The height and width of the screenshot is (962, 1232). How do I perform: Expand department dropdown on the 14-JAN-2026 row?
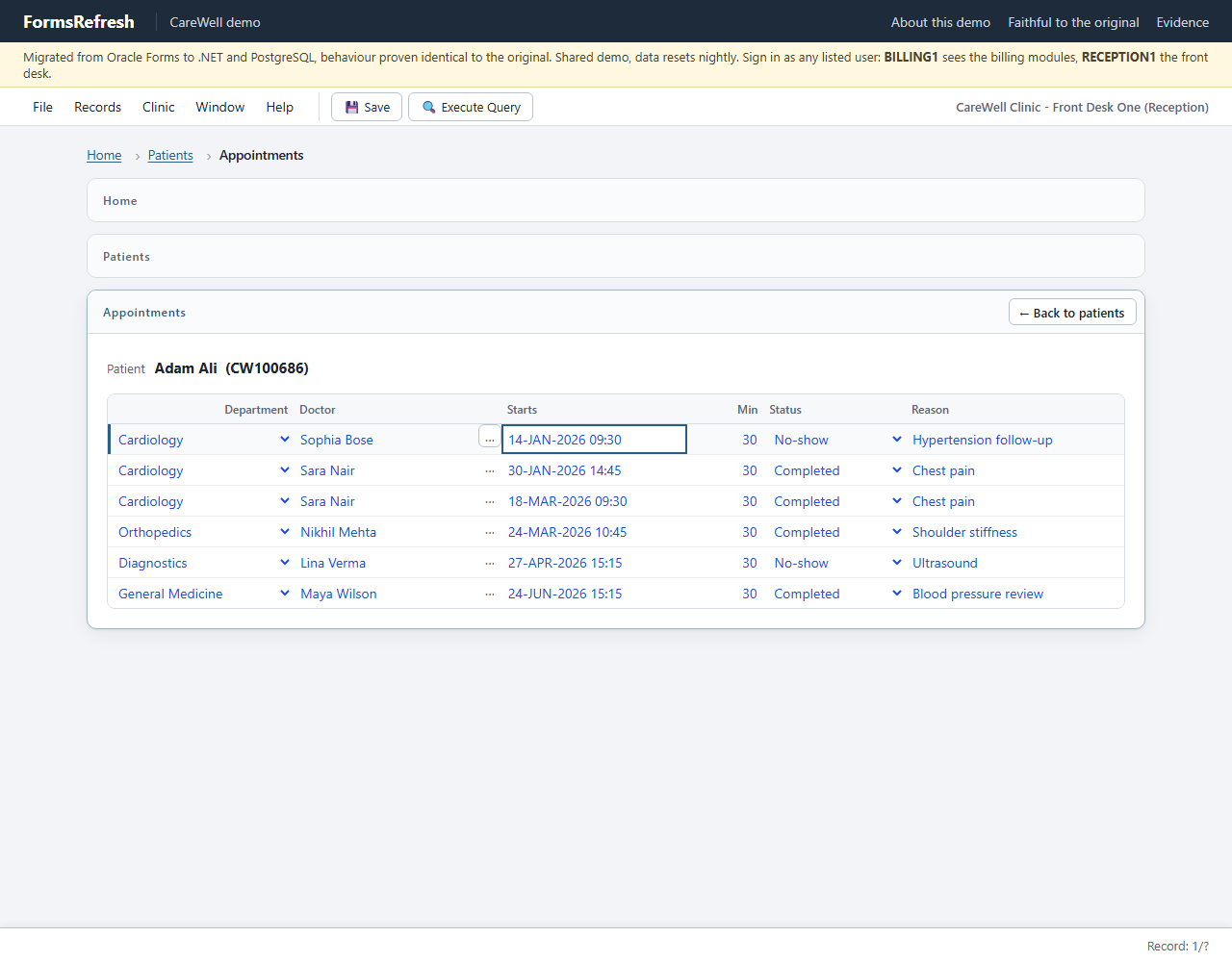point(285,440)
